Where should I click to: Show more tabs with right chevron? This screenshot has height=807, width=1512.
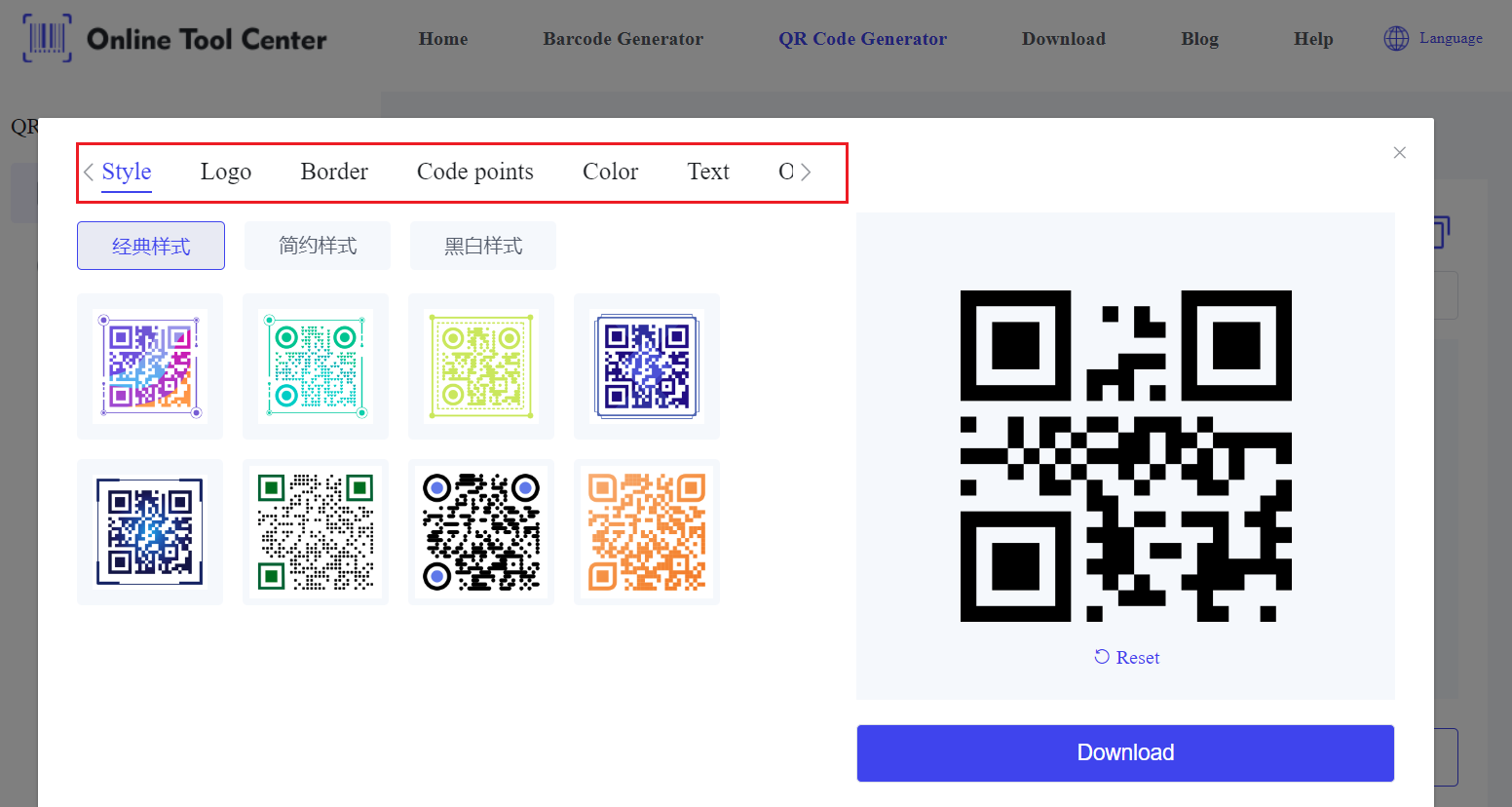806,173
